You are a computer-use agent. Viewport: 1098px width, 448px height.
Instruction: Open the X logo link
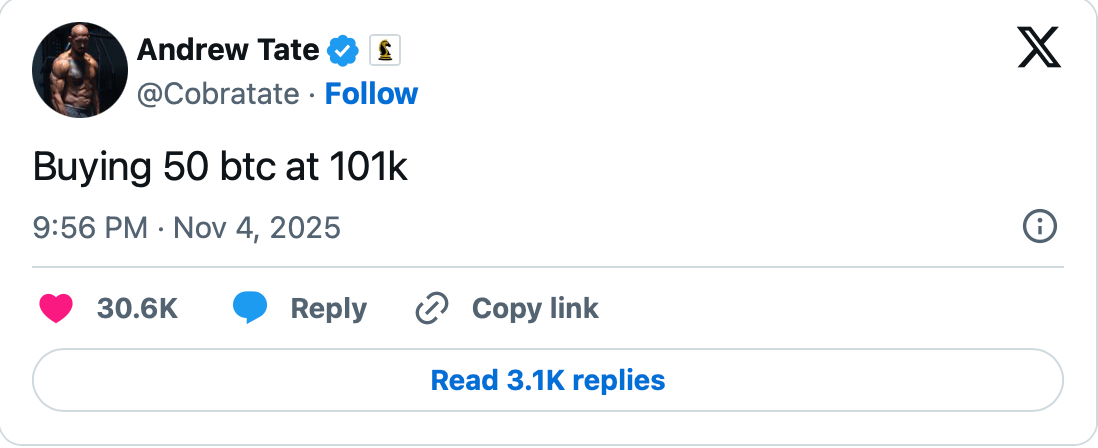1039,47
